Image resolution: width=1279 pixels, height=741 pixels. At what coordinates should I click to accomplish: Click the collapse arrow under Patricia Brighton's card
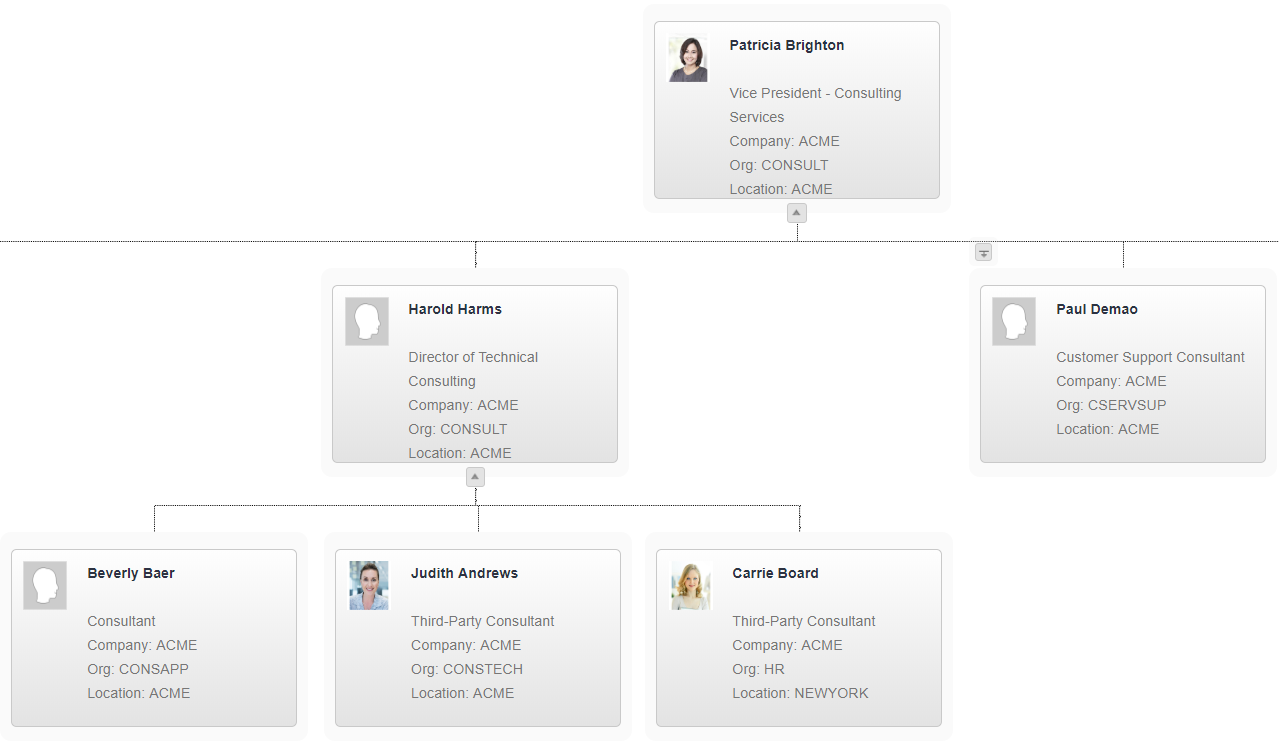point(796,212)
